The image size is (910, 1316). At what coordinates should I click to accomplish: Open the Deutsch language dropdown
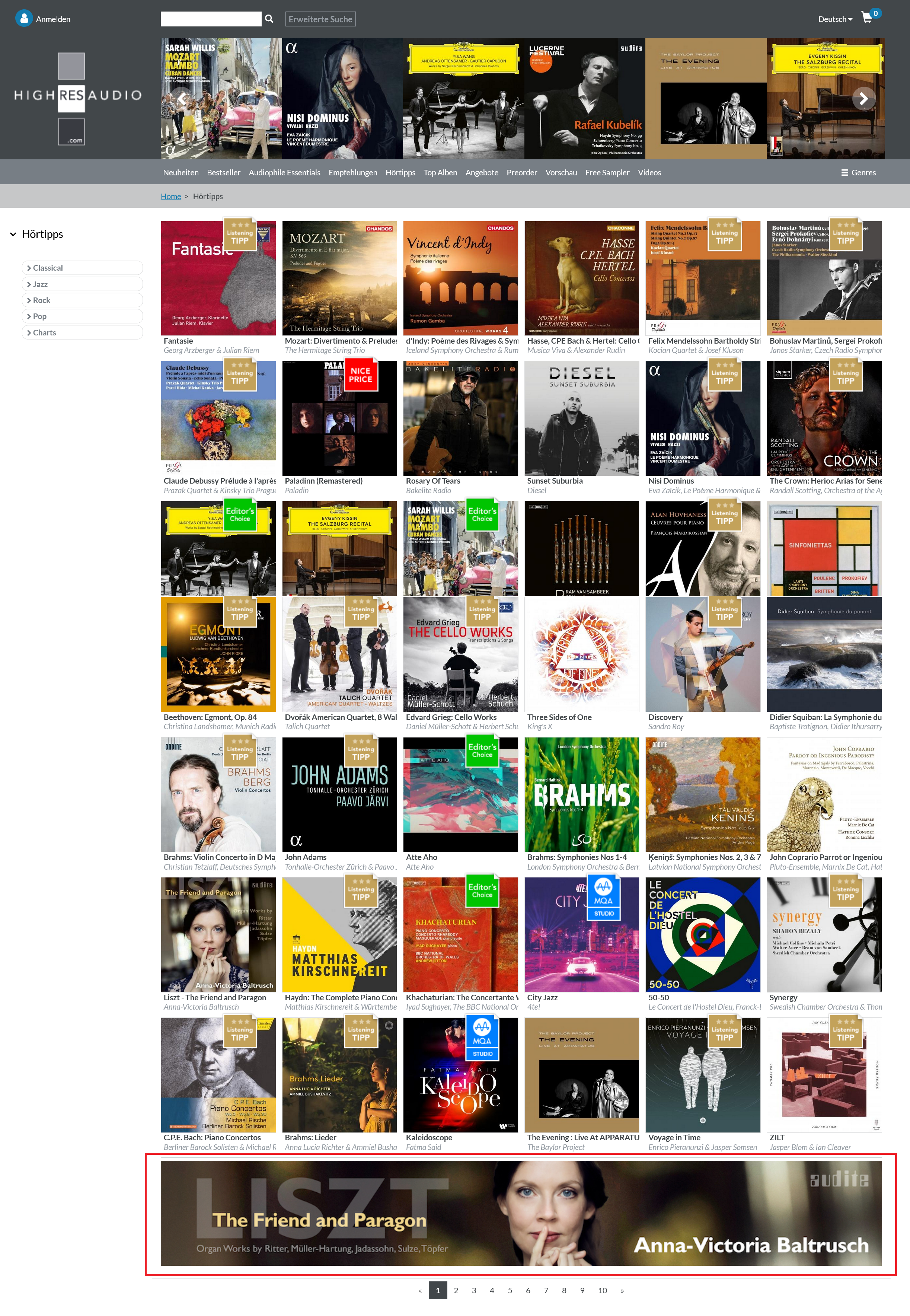coord(835,19)
